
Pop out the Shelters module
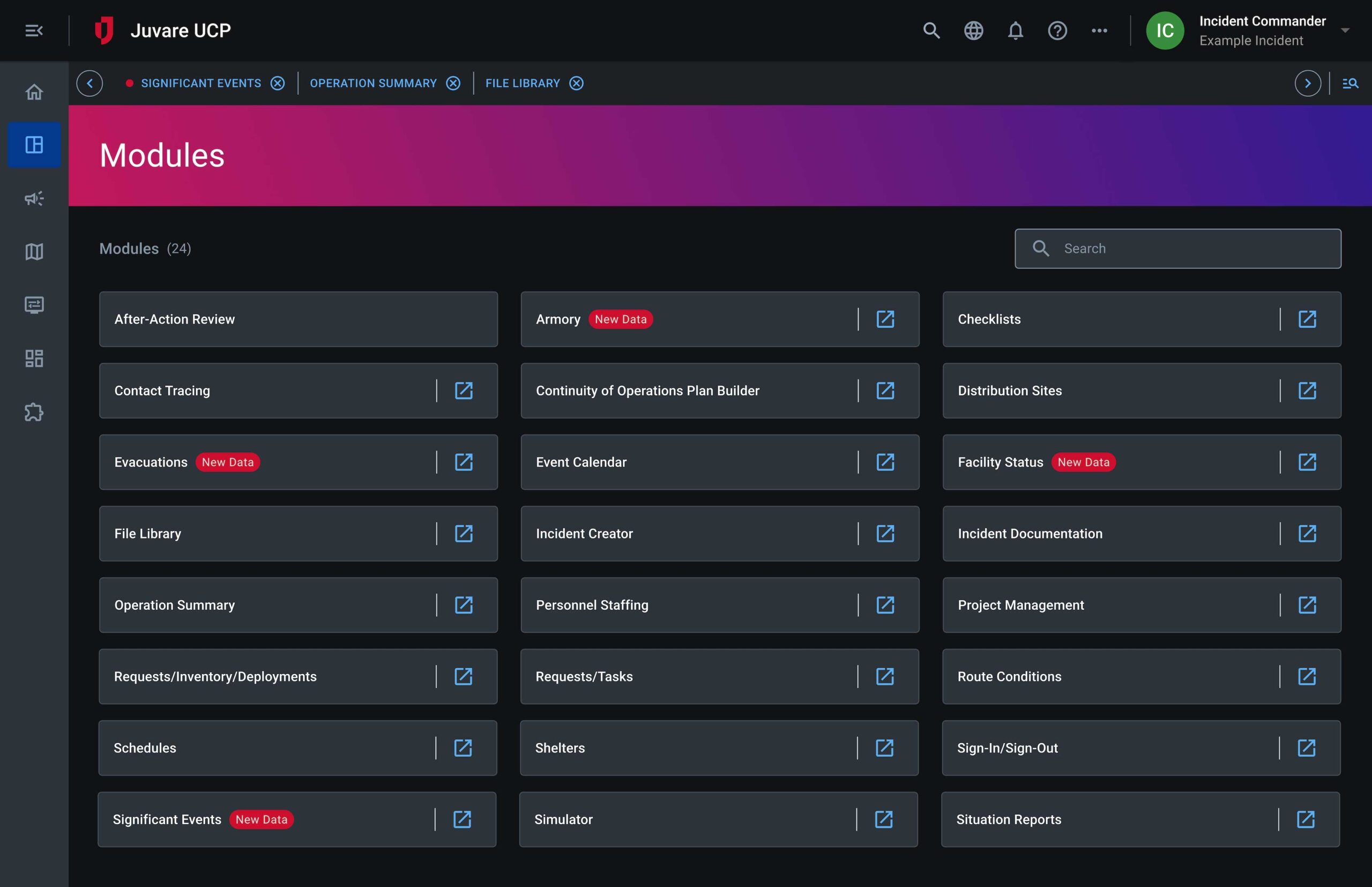tap(884, 748)
